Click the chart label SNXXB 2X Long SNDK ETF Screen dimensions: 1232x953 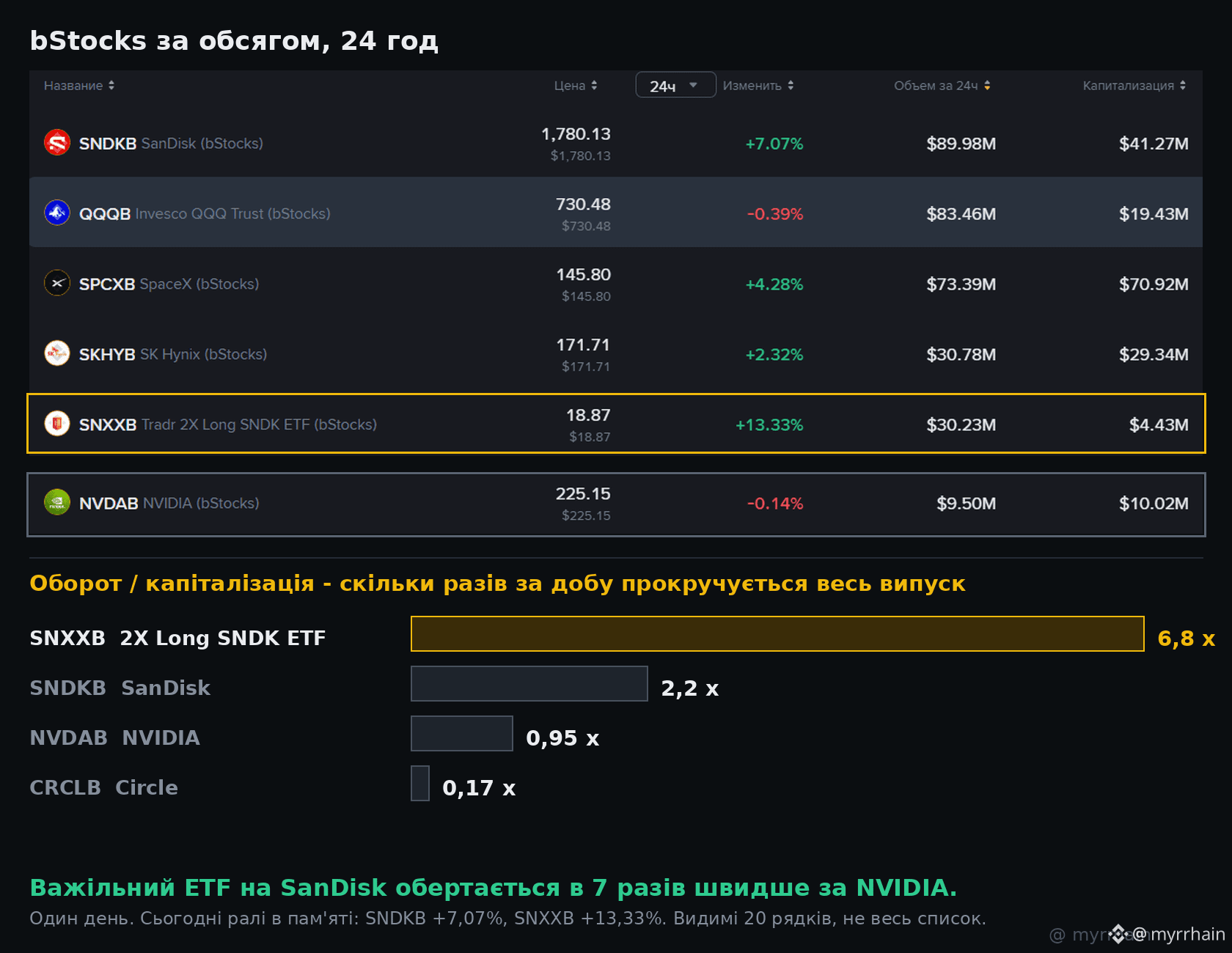(x=177, y=639)
